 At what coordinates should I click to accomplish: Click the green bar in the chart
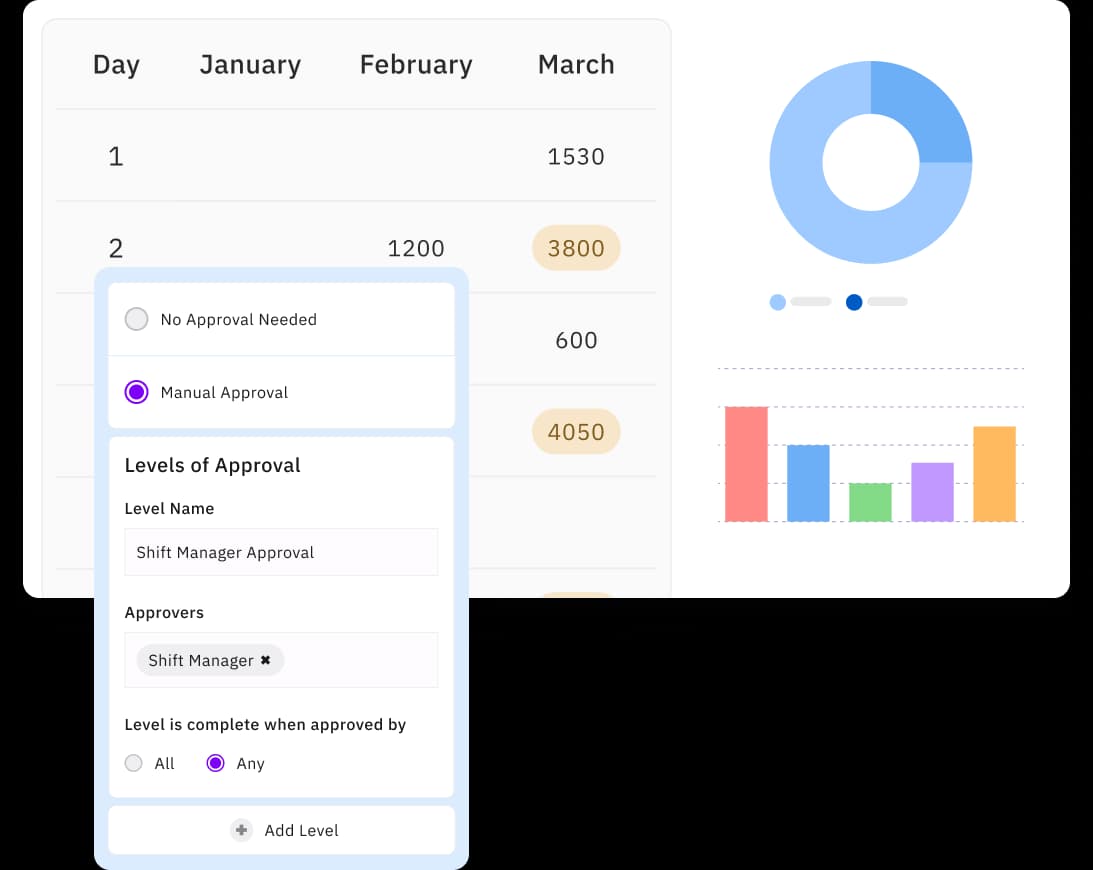pos(870,503)
